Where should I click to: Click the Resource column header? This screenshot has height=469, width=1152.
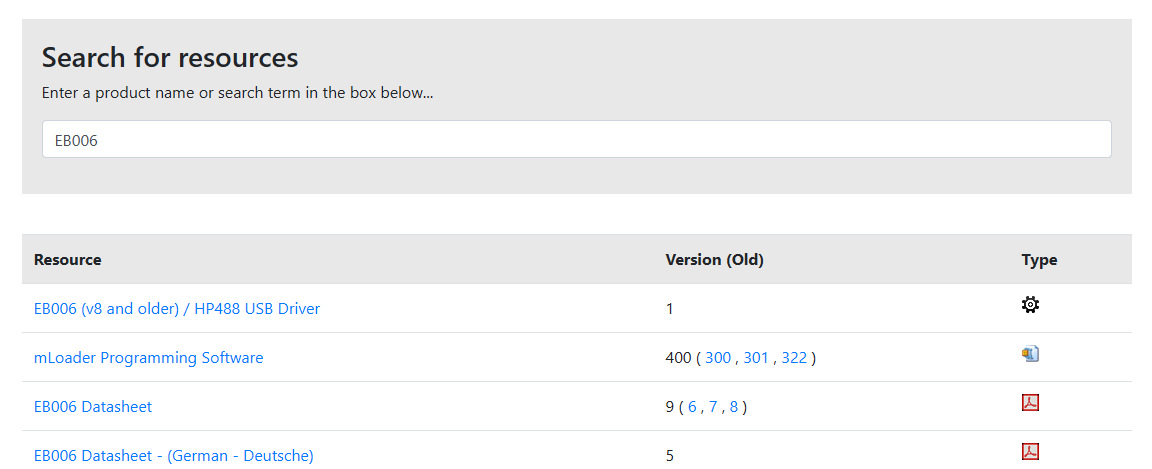coord(68,259)
